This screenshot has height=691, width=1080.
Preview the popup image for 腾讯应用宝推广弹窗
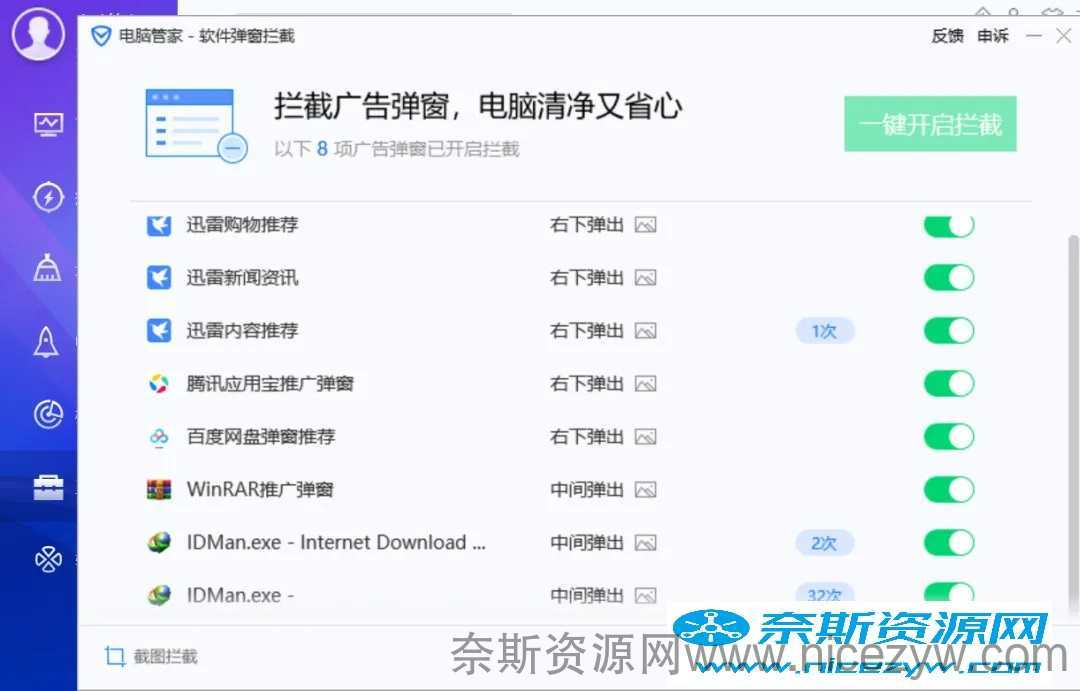(x=645, y=384)
